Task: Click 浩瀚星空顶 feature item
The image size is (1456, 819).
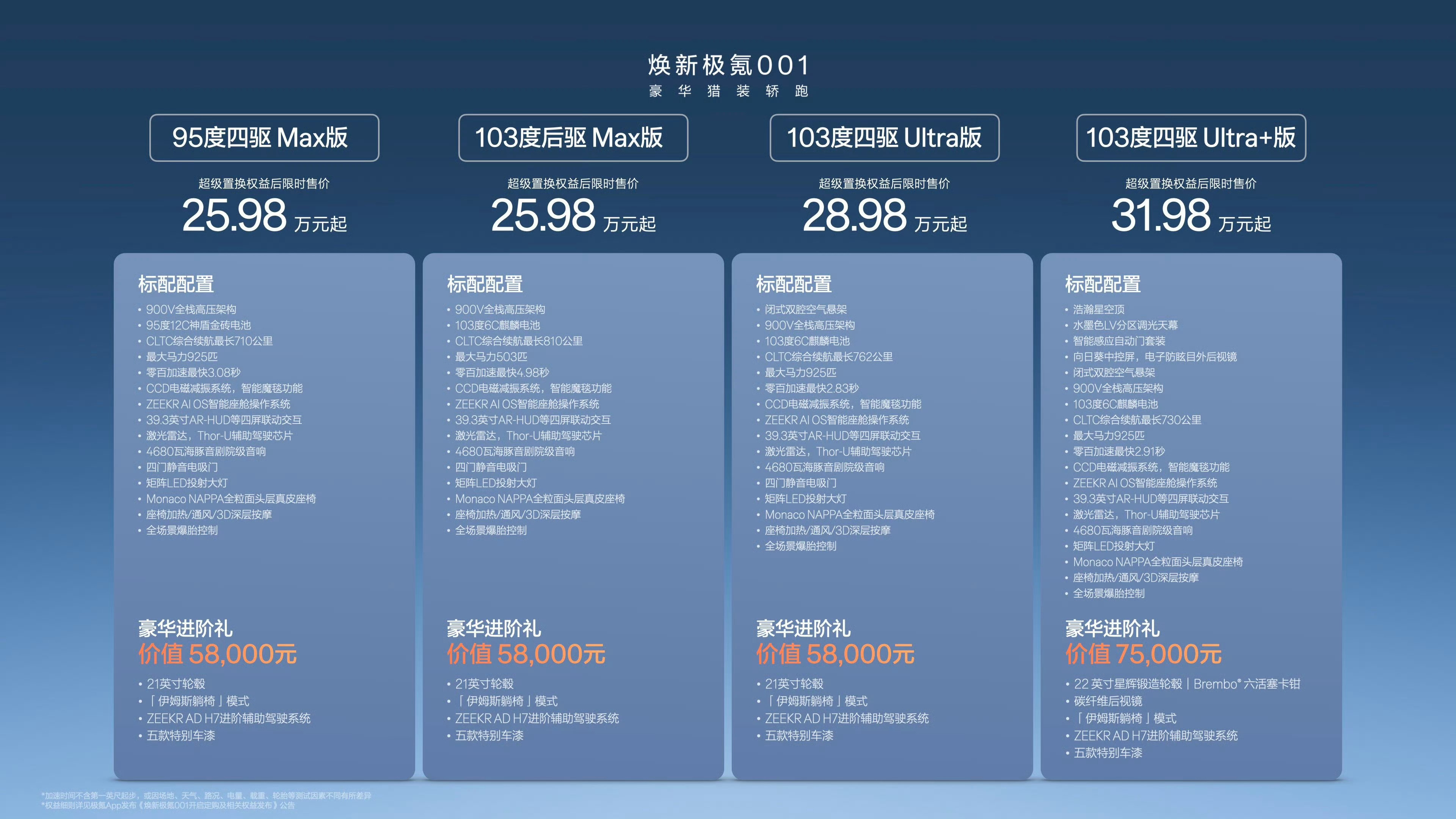Action: (x=1098, y=309)
